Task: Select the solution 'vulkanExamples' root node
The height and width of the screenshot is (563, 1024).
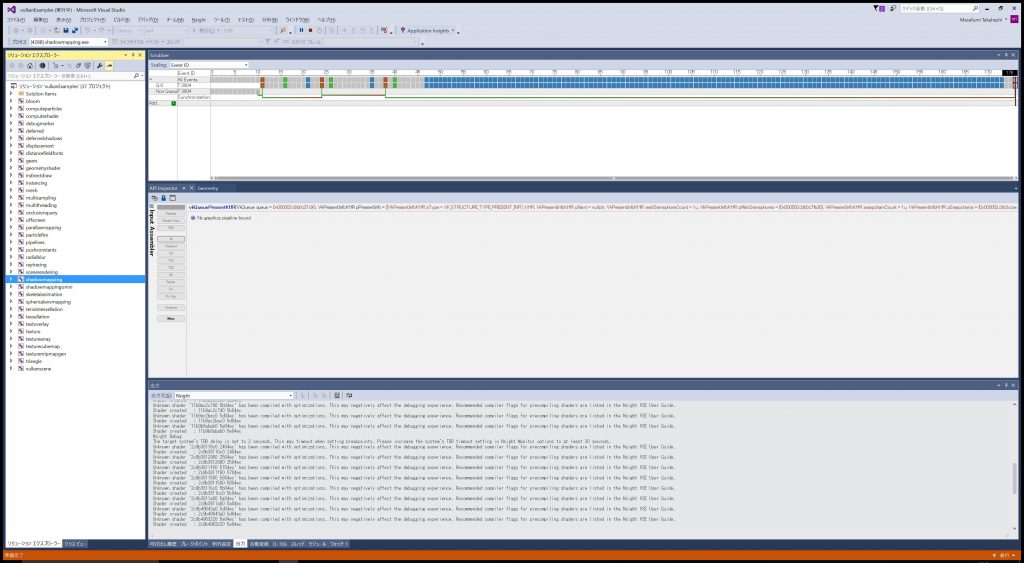Action: [64, 86]
